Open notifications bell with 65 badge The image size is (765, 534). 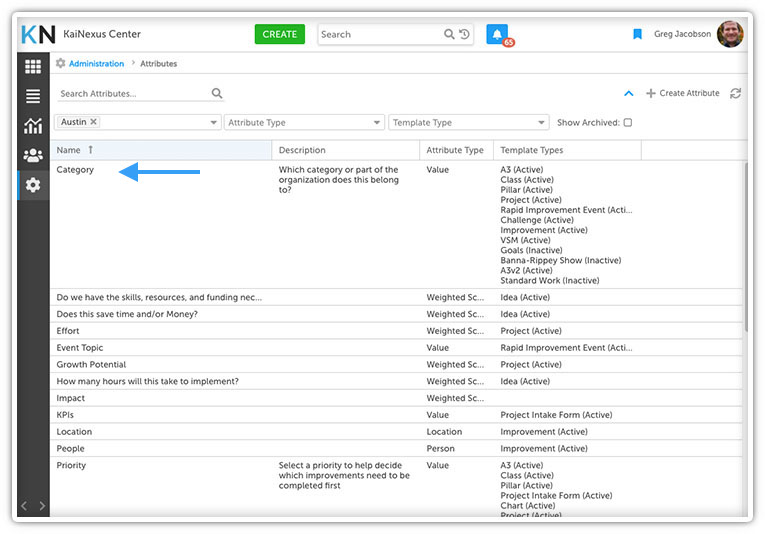click(x=497, y=35)
